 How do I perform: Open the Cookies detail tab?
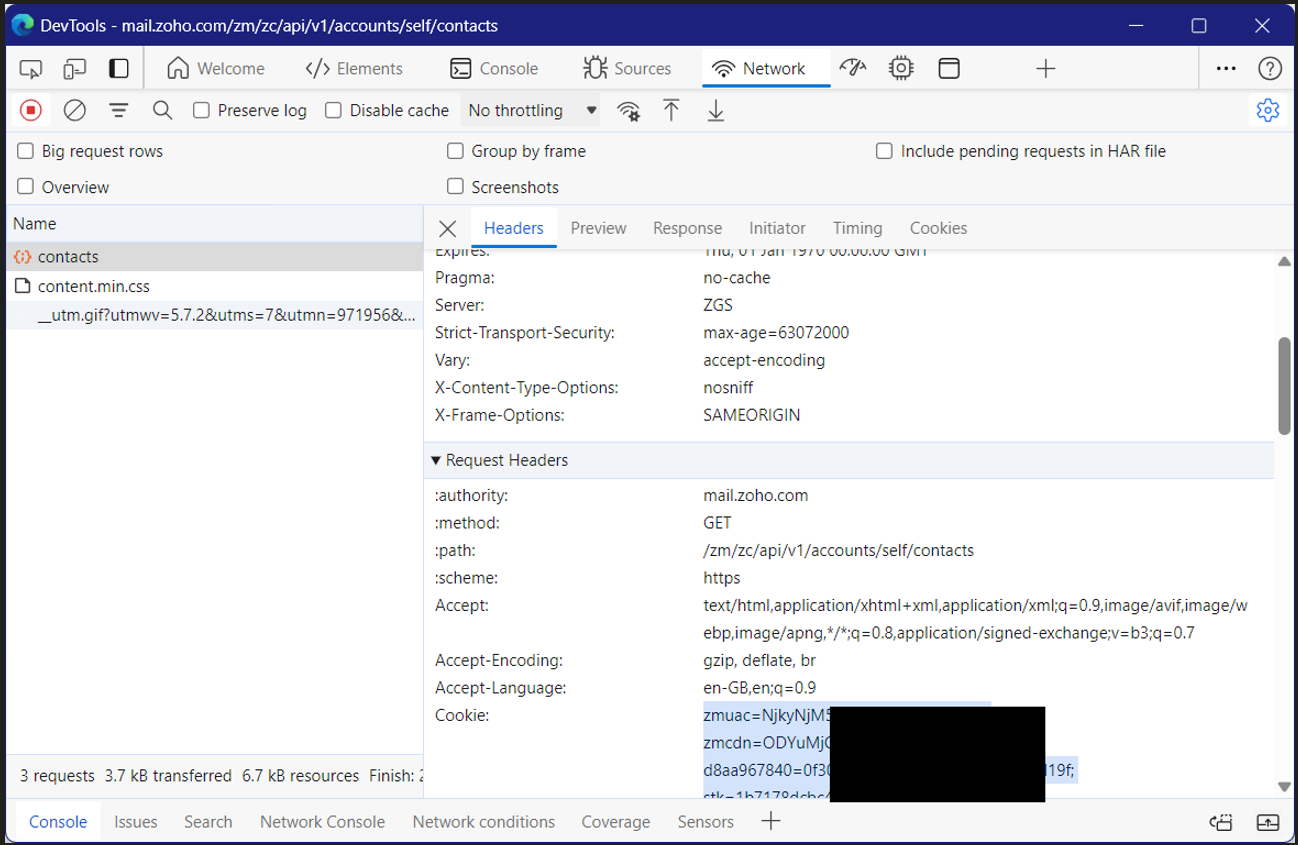tap(938, 228)
